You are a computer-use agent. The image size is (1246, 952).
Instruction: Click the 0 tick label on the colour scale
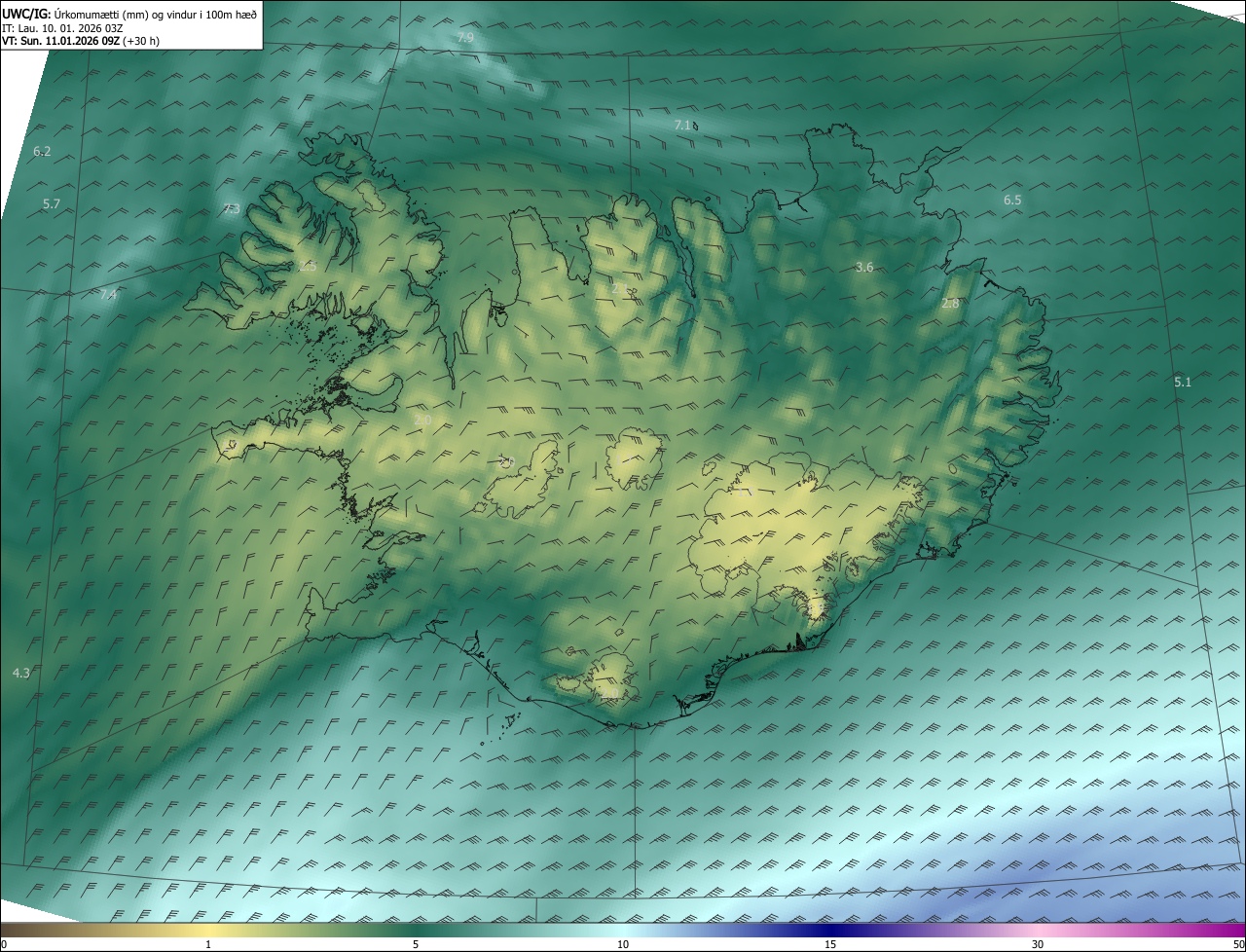click(x=4, y=944)
